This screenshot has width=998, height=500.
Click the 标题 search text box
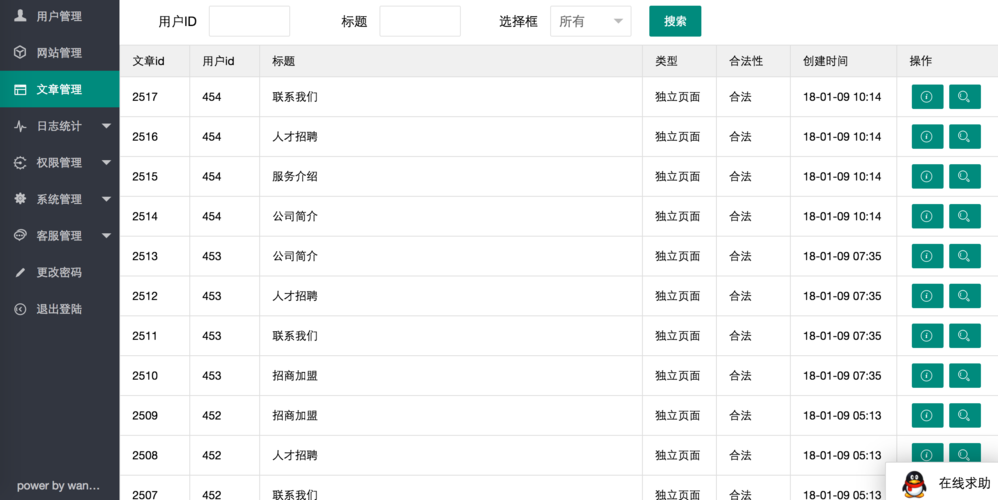pos(420,21)
